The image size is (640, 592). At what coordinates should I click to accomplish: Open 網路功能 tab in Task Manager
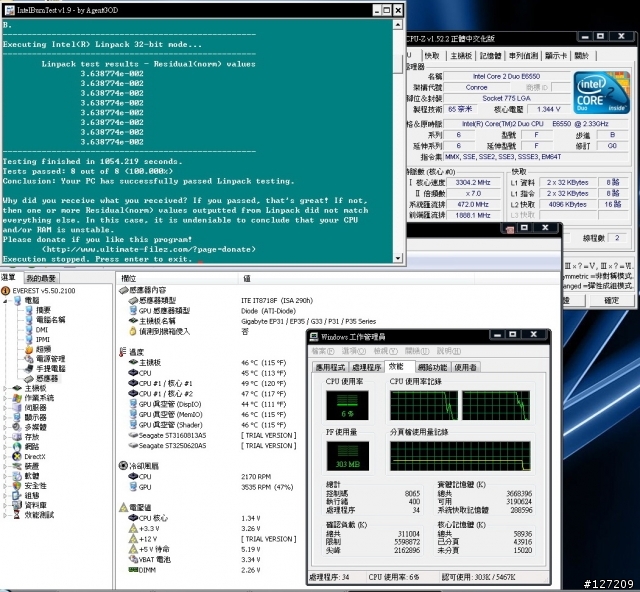tap(433, 367)
